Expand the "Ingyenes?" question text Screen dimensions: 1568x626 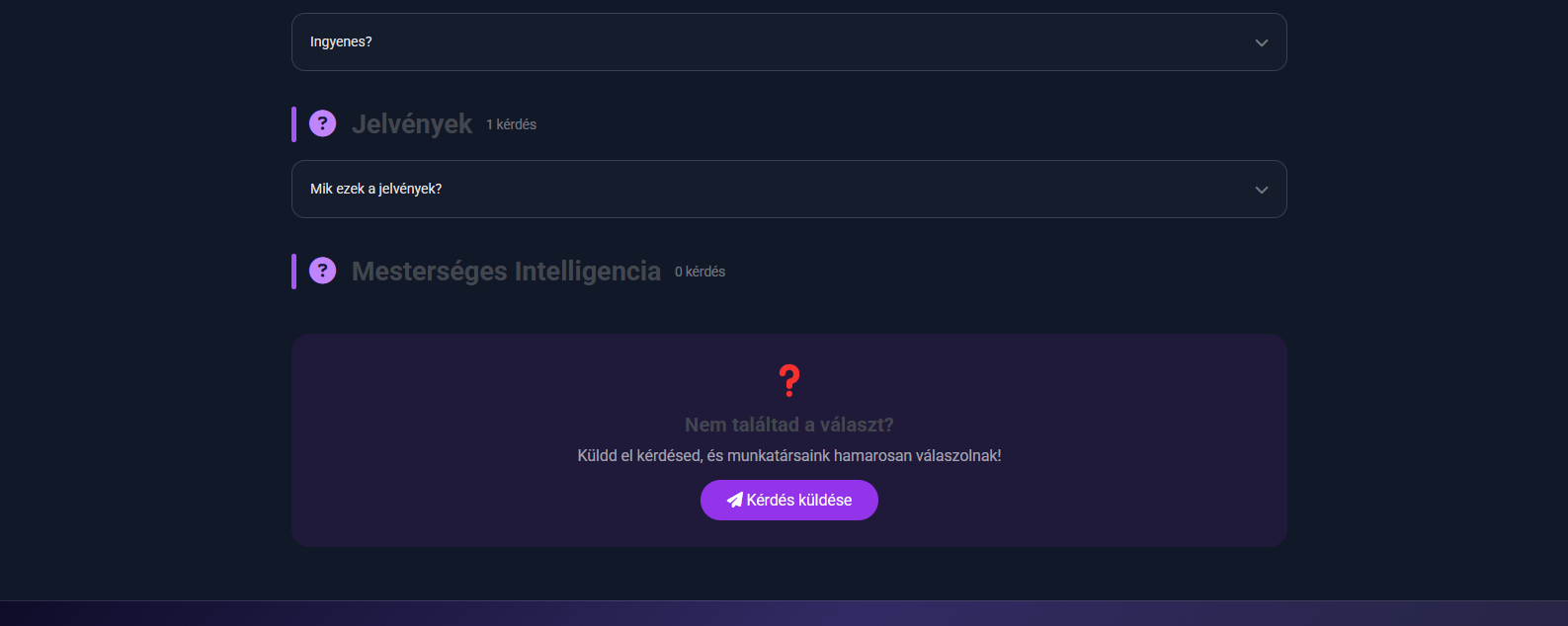click(341, 42)
